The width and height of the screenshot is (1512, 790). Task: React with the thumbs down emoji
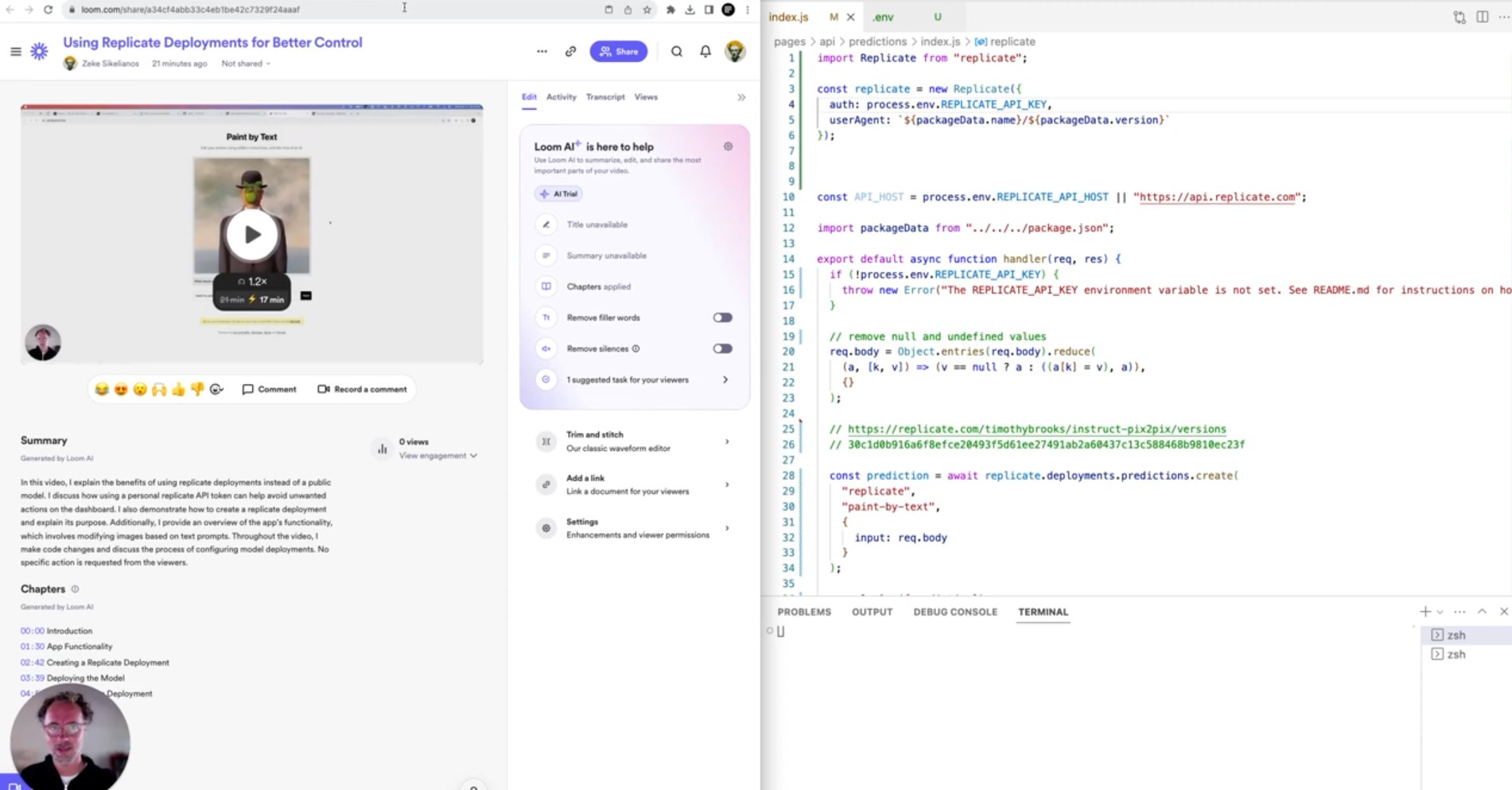point(197,389)
